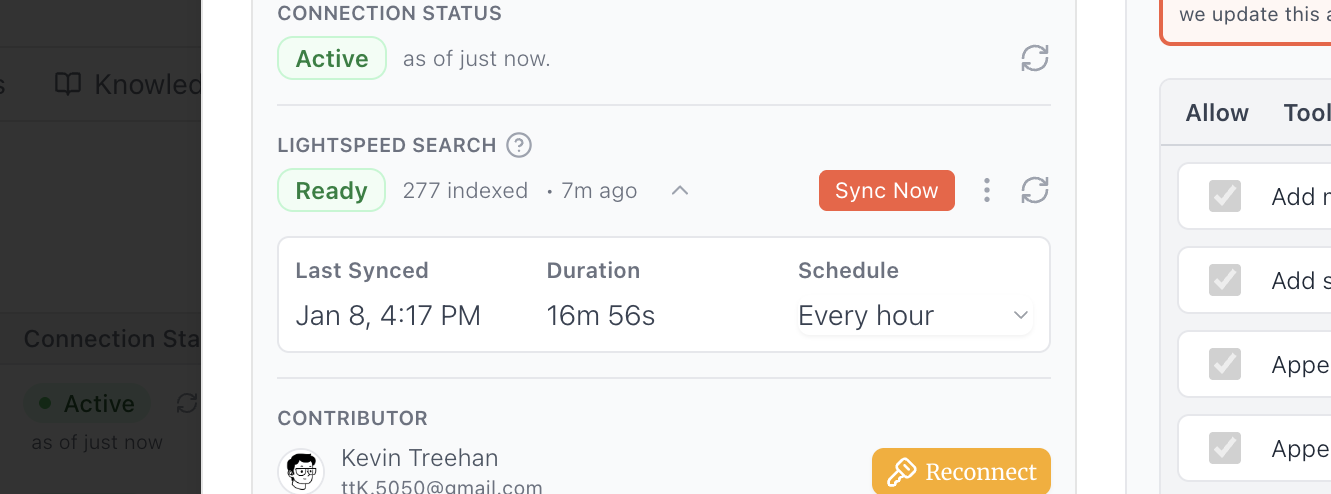
Task: Toggle the first Add tool checkbox
Action: 1225,196
